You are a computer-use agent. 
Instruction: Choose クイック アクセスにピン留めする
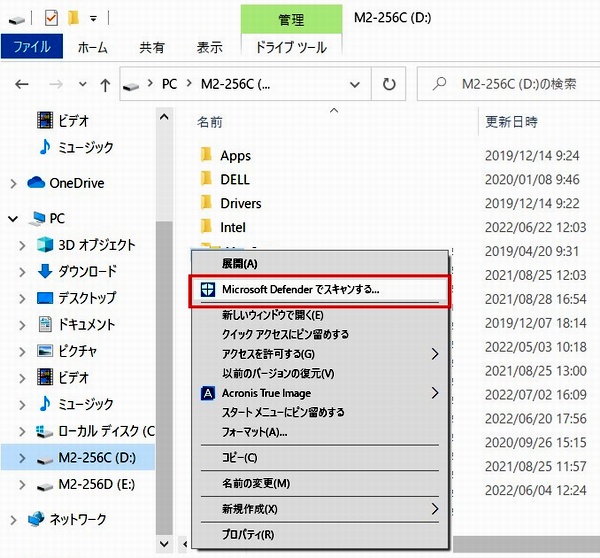click(320, 334)
